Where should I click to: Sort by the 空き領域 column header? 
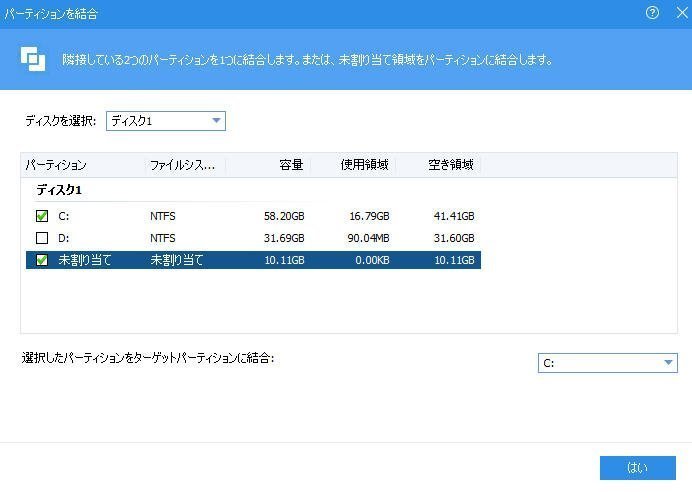click(451, 165)
